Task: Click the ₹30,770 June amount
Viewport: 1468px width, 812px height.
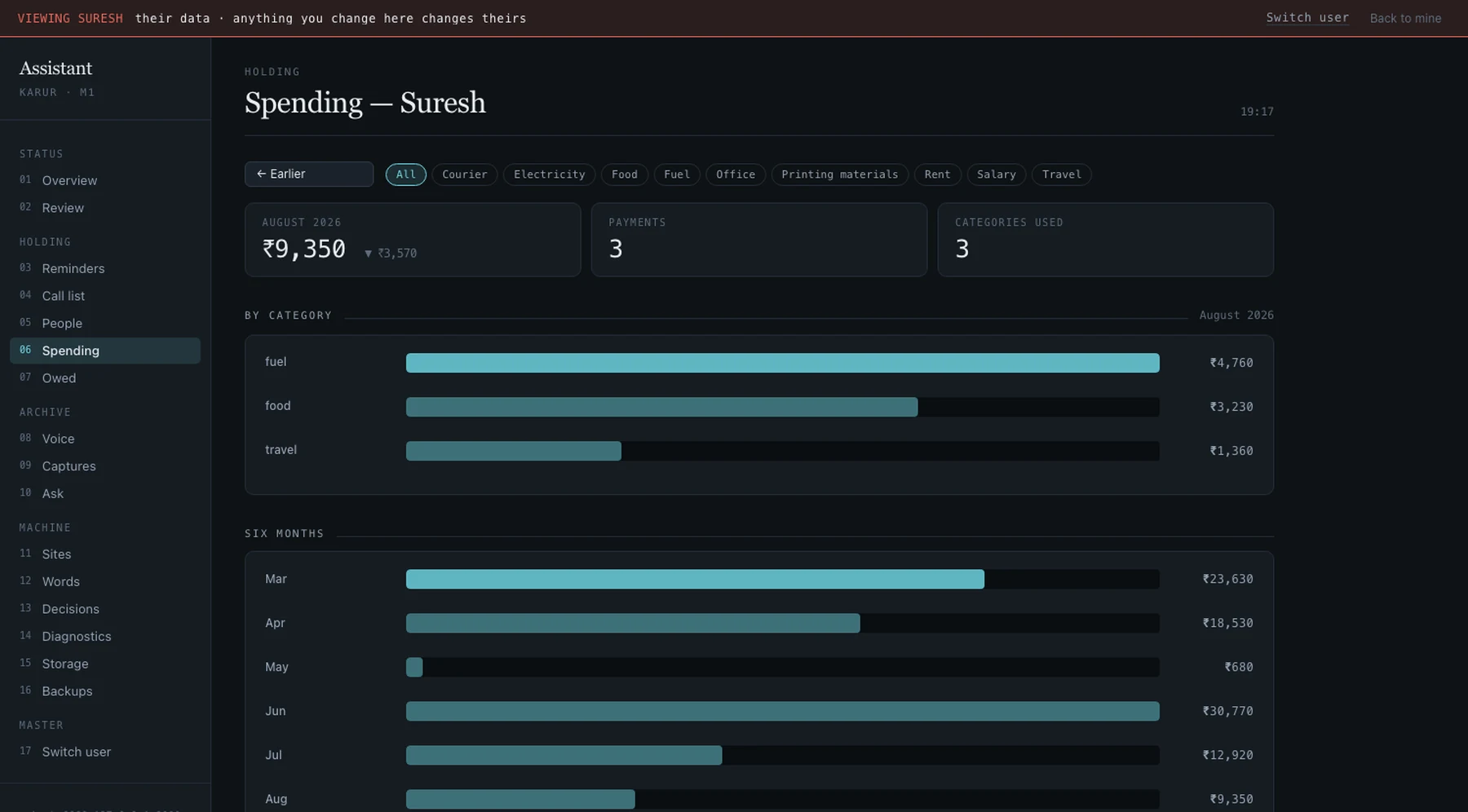Action: coord(1227,711)
